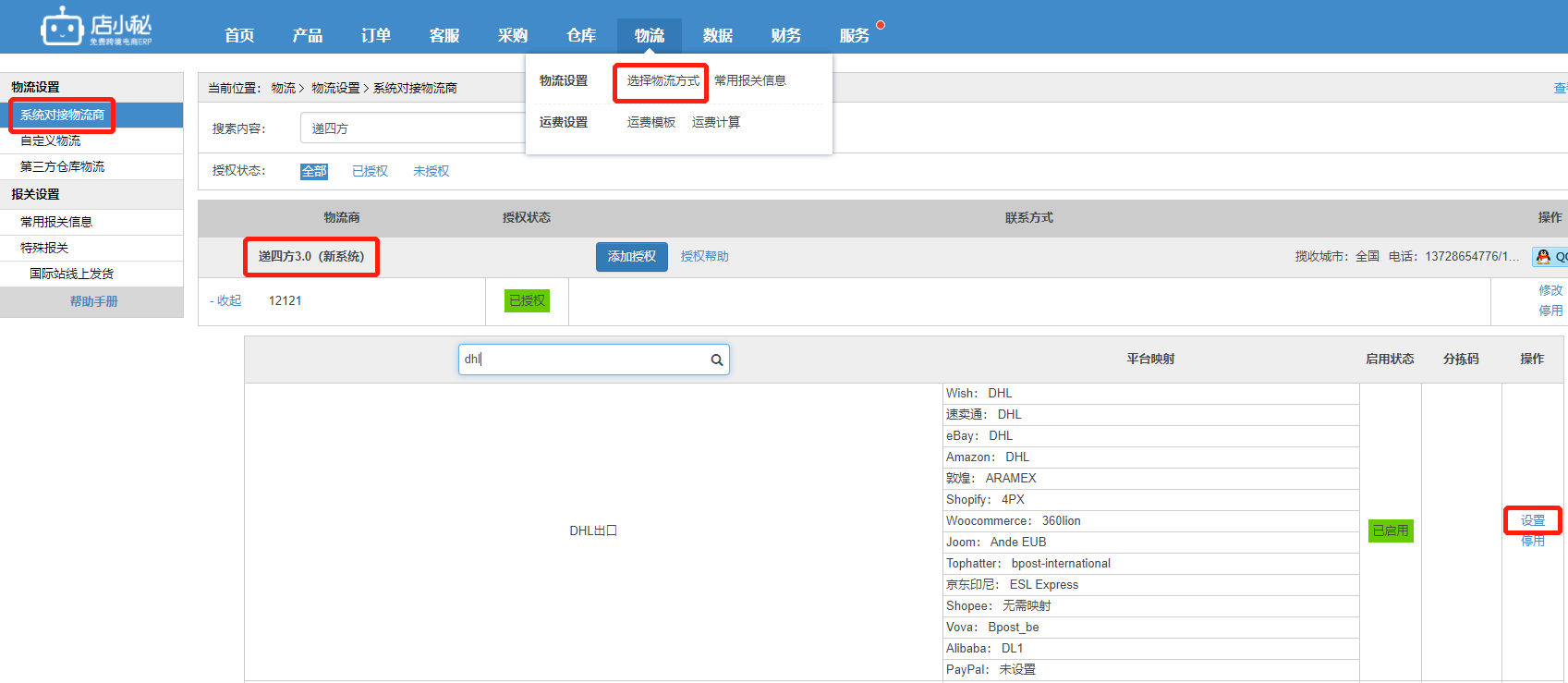Click the Tophatter: bpost-international mapping row
The height and width of the screenshot is (683, 1568).
[x=1151, y=564]
